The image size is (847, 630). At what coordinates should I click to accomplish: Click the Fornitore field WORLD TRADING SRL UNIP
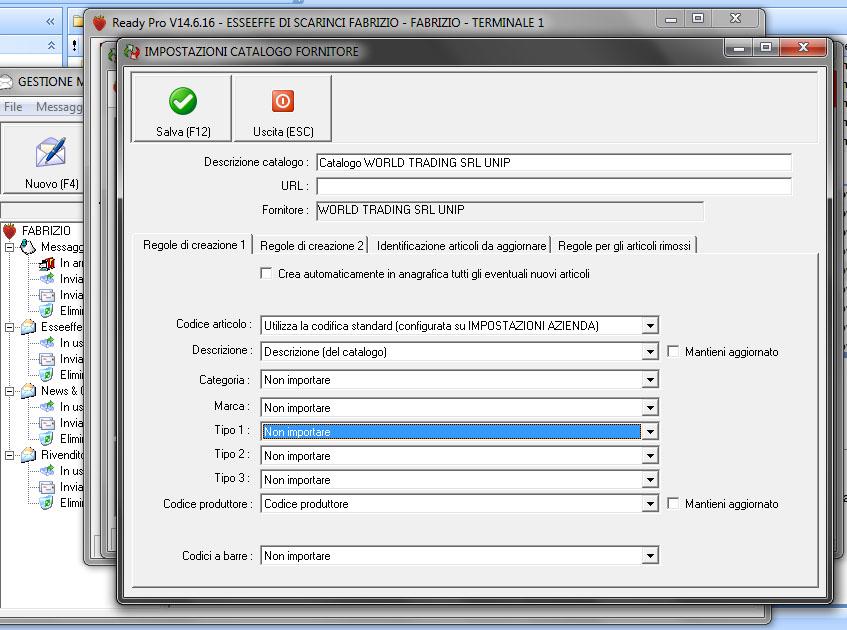point(509,210)
